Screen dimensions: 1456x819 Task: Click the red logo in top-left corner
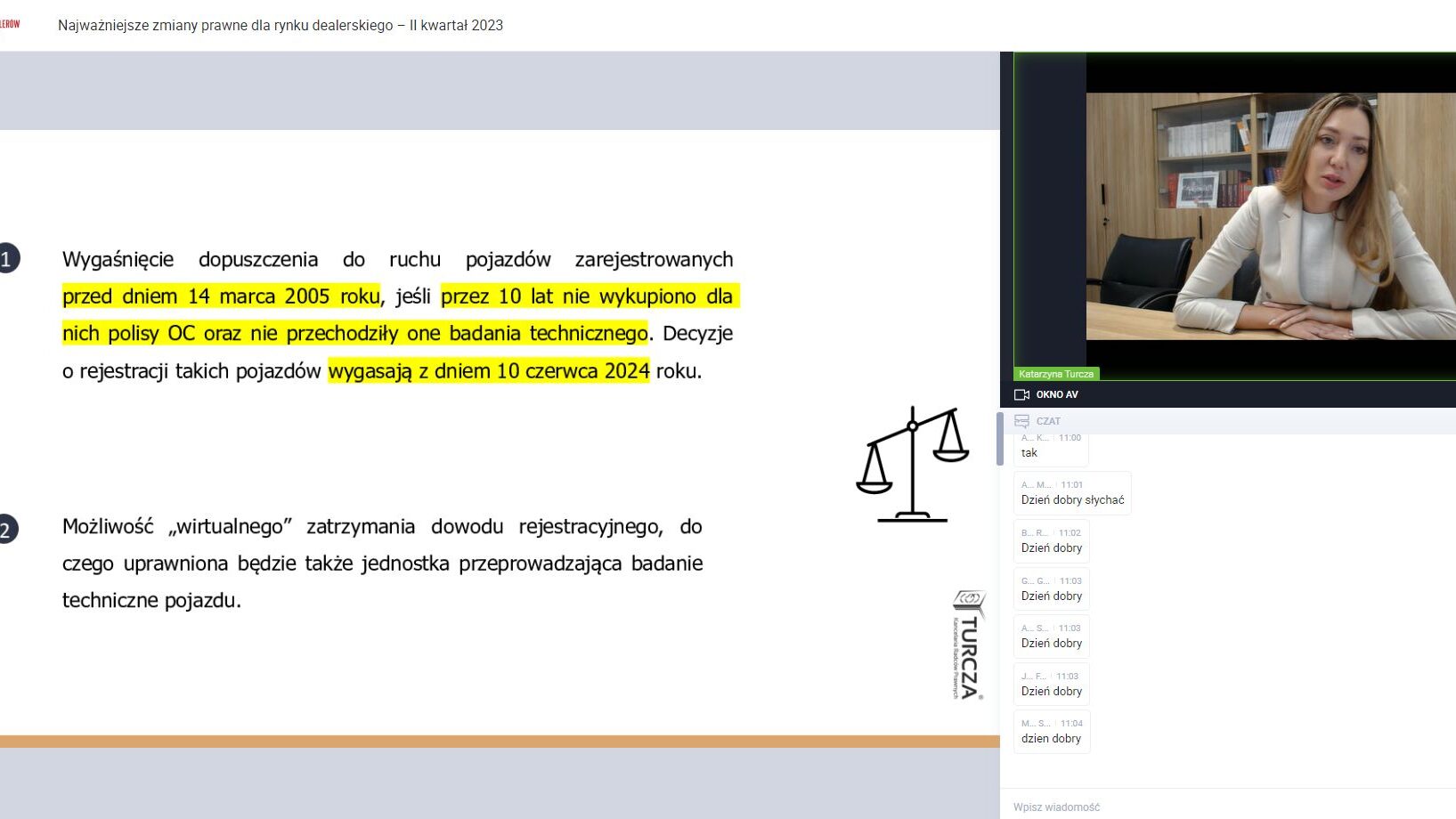(x=10, y=24)
